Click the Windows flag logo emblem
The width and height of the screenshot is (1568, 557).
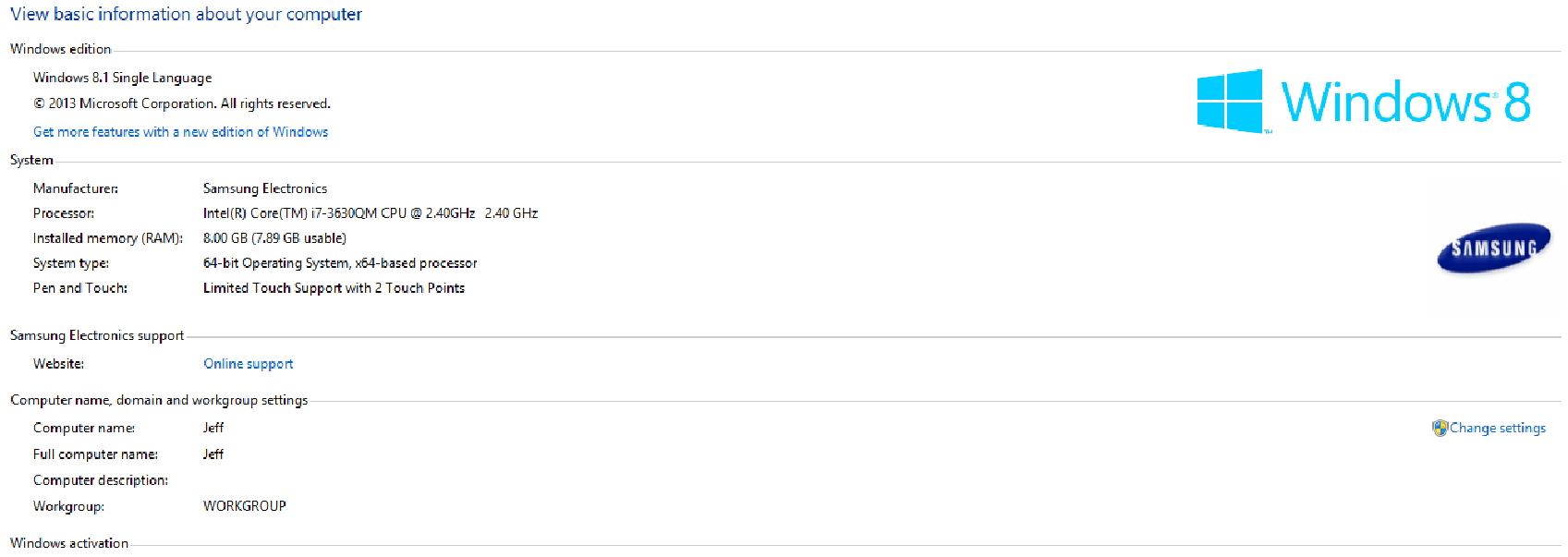pyautogui.click(x=1229, y=101)
